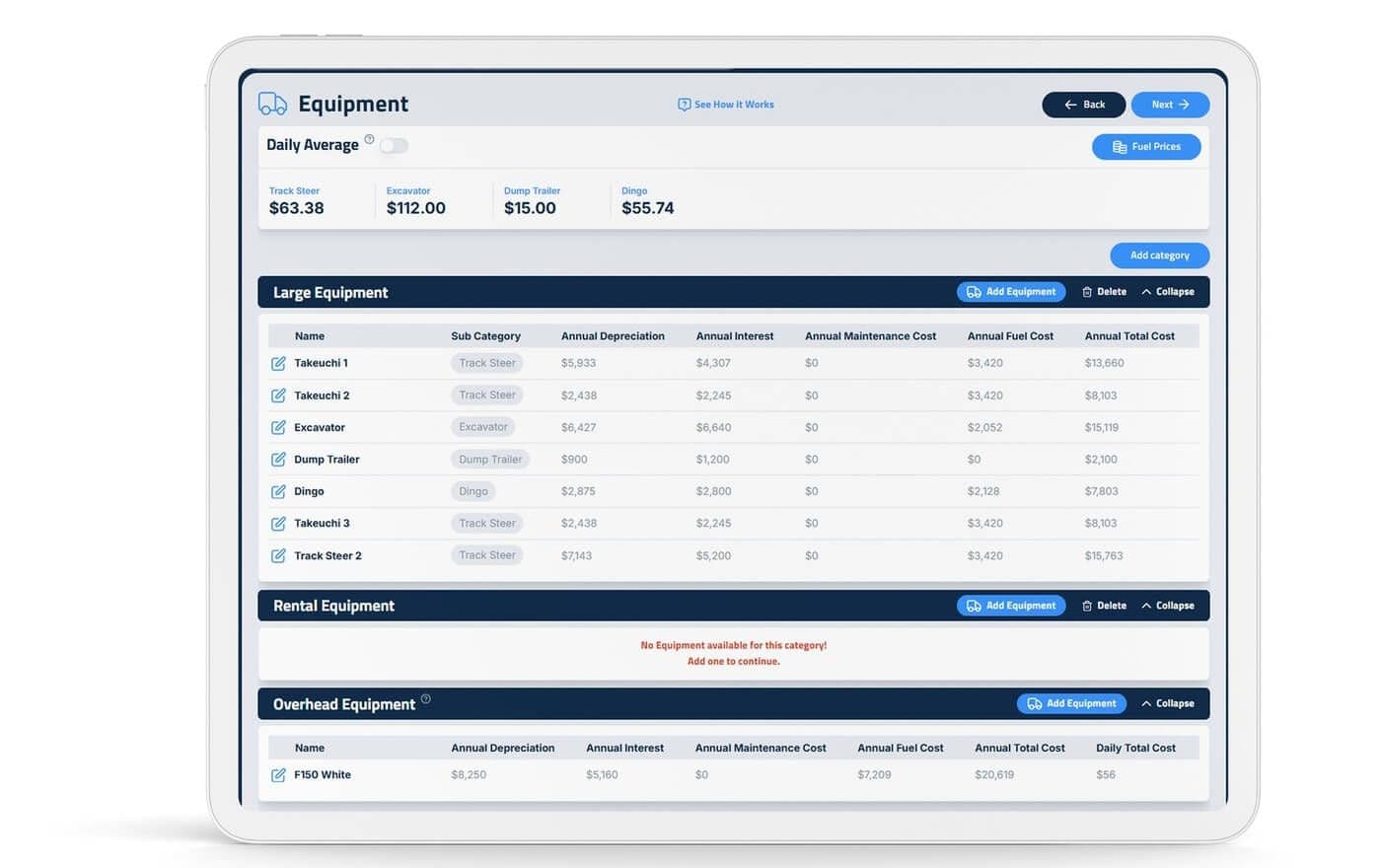Click edit icon for F150 White
1381x868 pixels.
click(278, 775)
